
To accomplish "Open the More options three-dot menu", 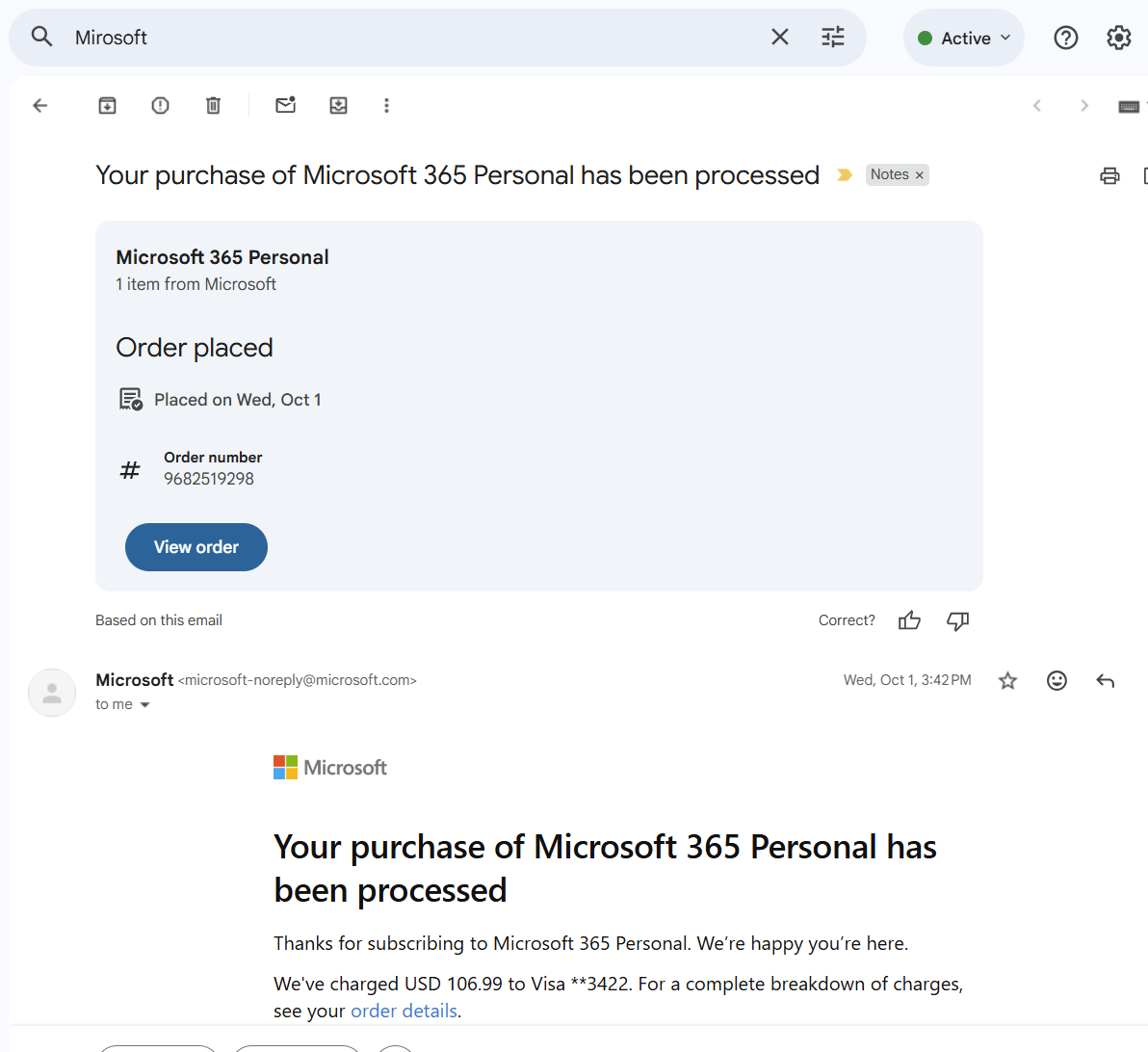I will coord(386,106).
